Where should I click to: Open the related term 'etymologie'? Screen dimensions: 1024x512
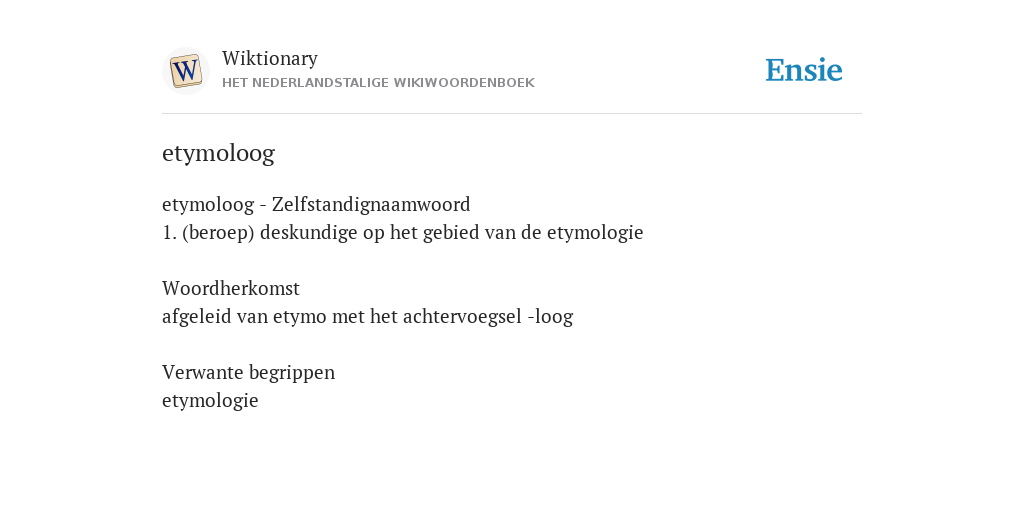[210, 400]
